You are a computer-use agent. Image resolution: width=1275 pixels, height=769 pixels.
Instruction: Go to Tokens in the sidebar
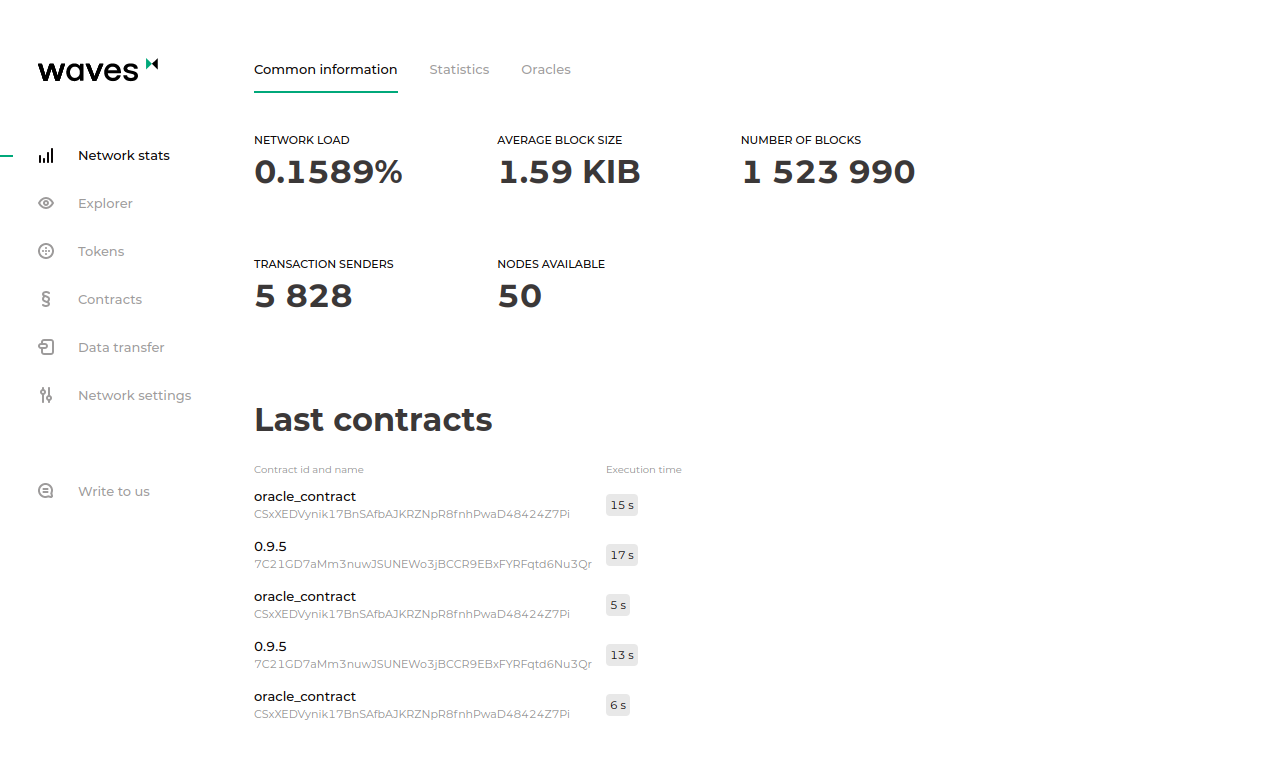(101, 252)
